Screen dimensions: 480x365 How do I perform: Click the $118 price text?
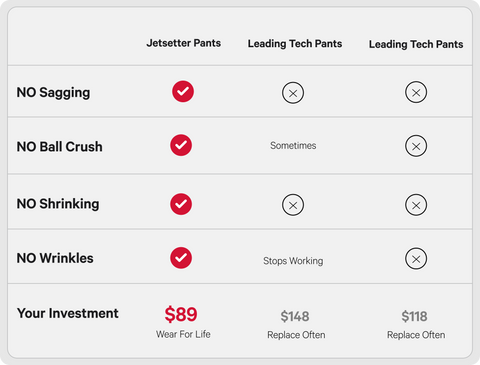click(x=414, y=316)
